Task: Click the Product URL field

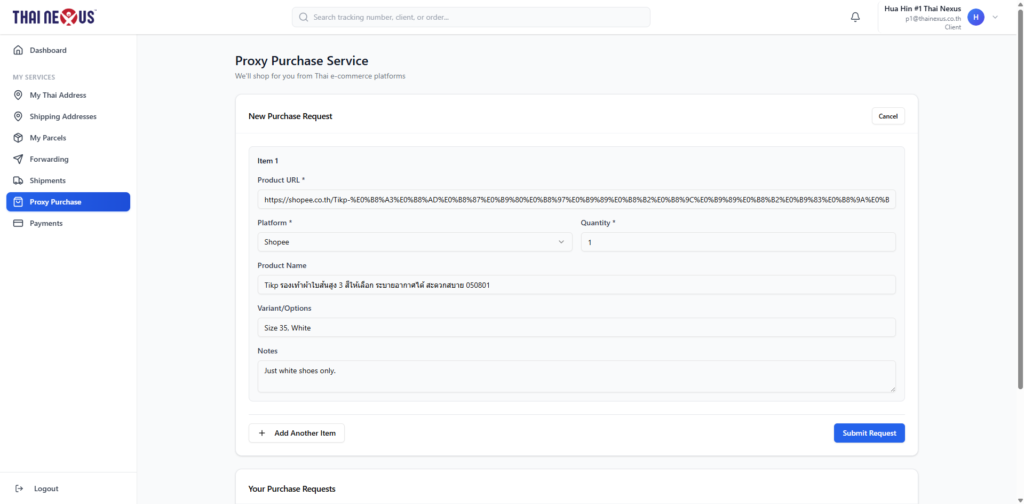Action: point(577,199)
